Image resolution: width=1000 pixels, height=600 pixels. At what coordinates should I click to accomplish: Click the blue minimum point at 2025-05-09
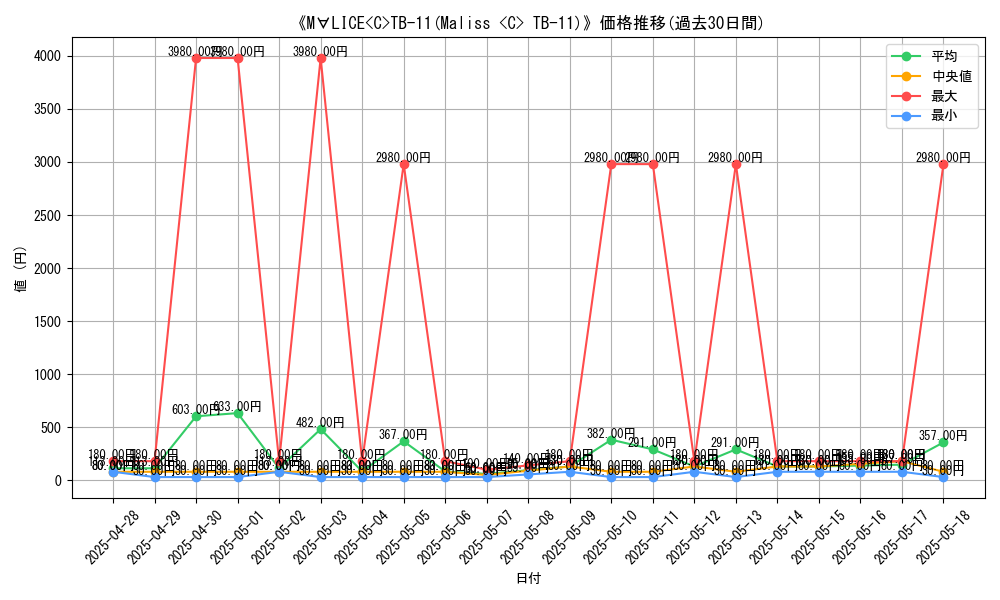coord(570,472)
